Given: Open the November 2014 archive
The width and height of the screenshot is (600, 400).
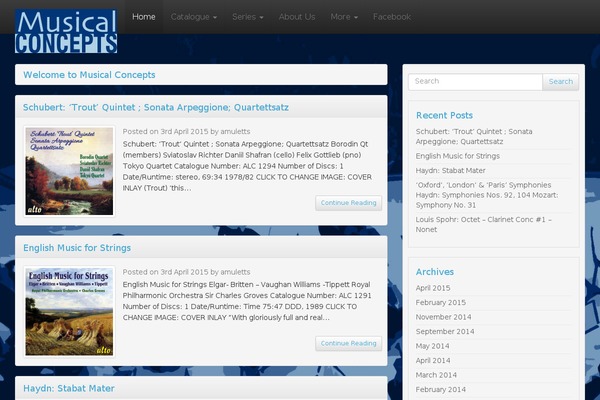Looking at the screenshot, I should (443, 317).
